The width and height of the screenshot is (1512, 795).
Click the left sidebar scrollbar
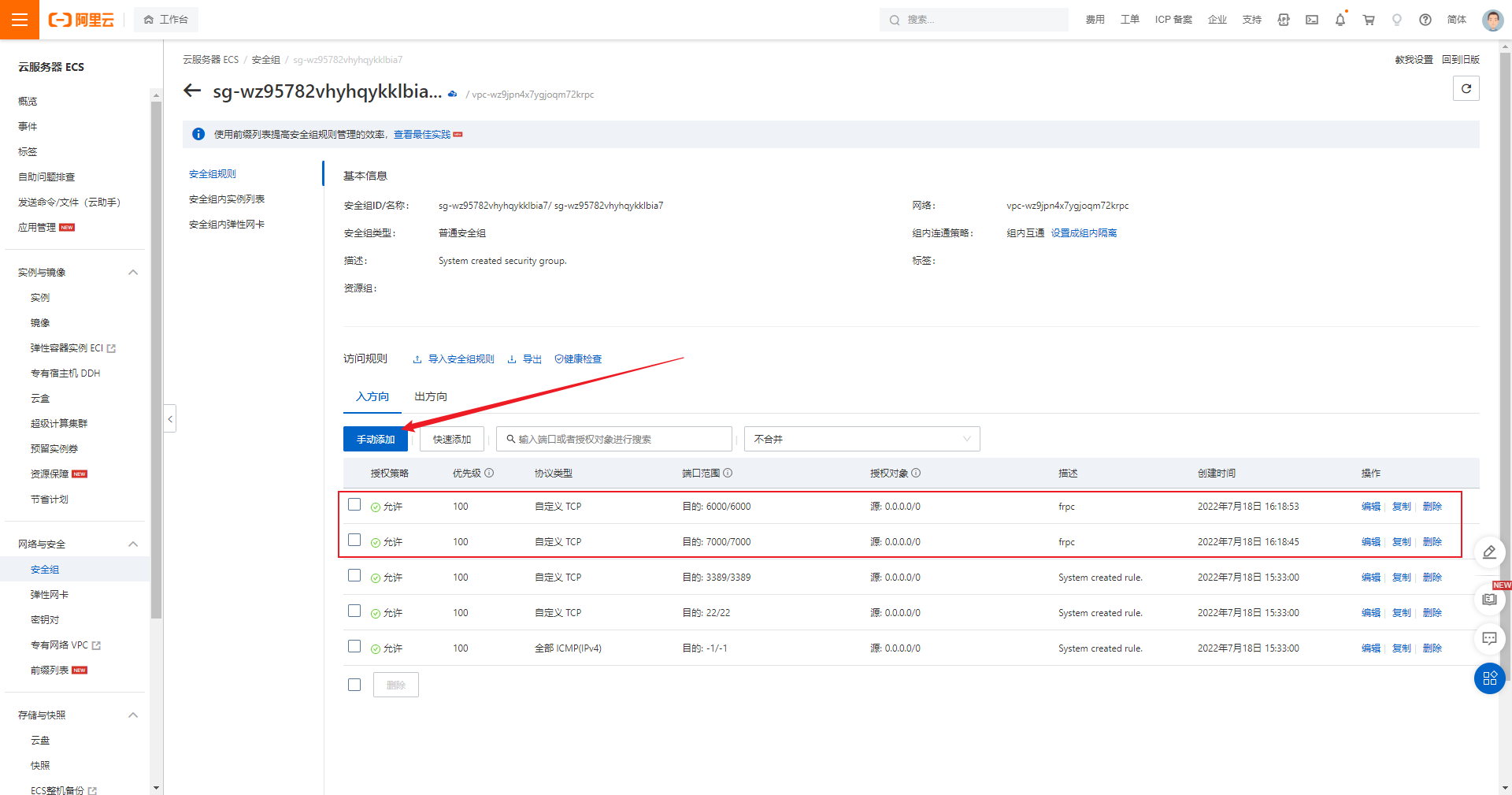[156, 358]
